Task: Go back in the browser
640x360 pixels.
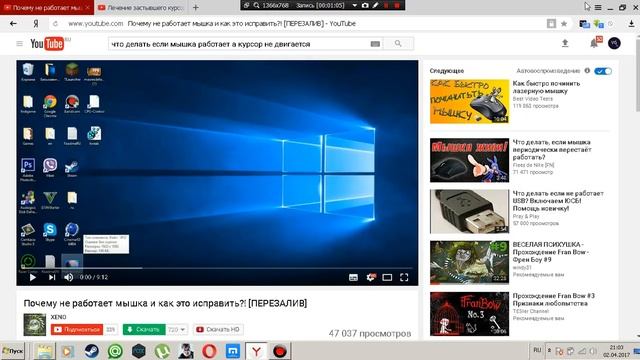Action: pyautogui.click(x=13, y=24)
